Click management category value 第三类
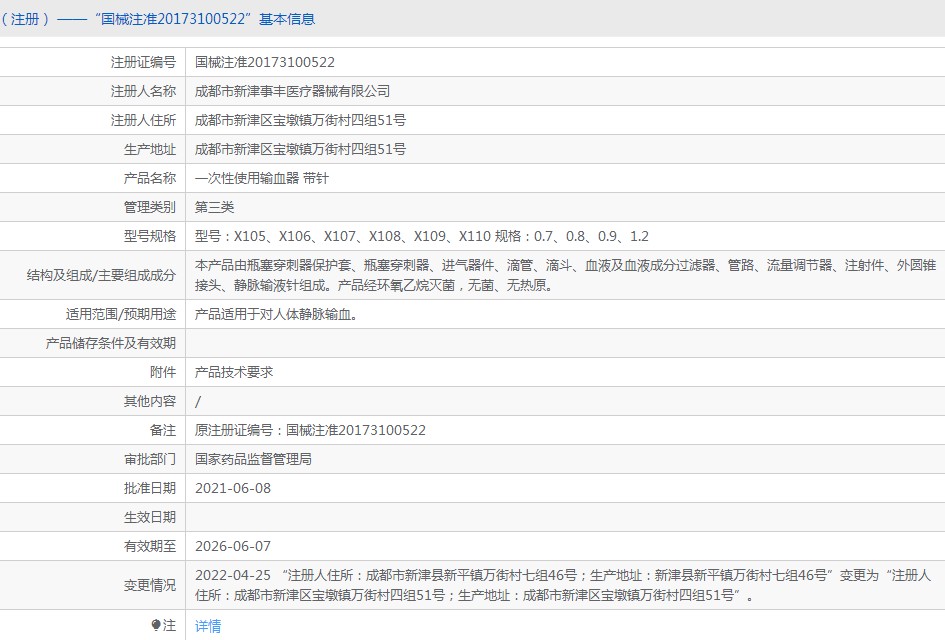The height and width of the screenshot is (640, 945). 214,207
